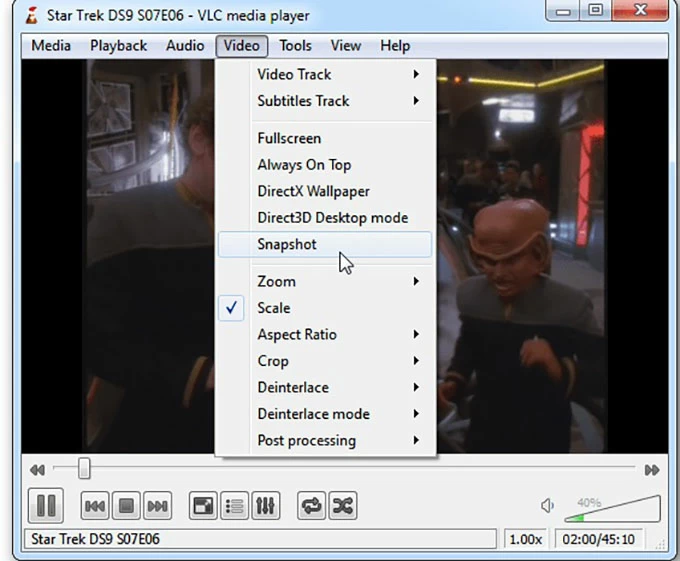680x561 pixels.
Task: Pause the video playback
Action: click(46, 506)
